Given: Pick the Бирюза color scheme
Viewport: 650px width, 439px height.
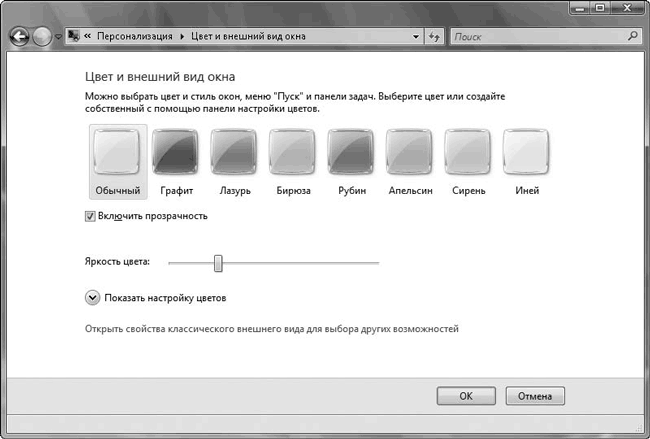Looking at the screenshot, I should click(293, 153).
